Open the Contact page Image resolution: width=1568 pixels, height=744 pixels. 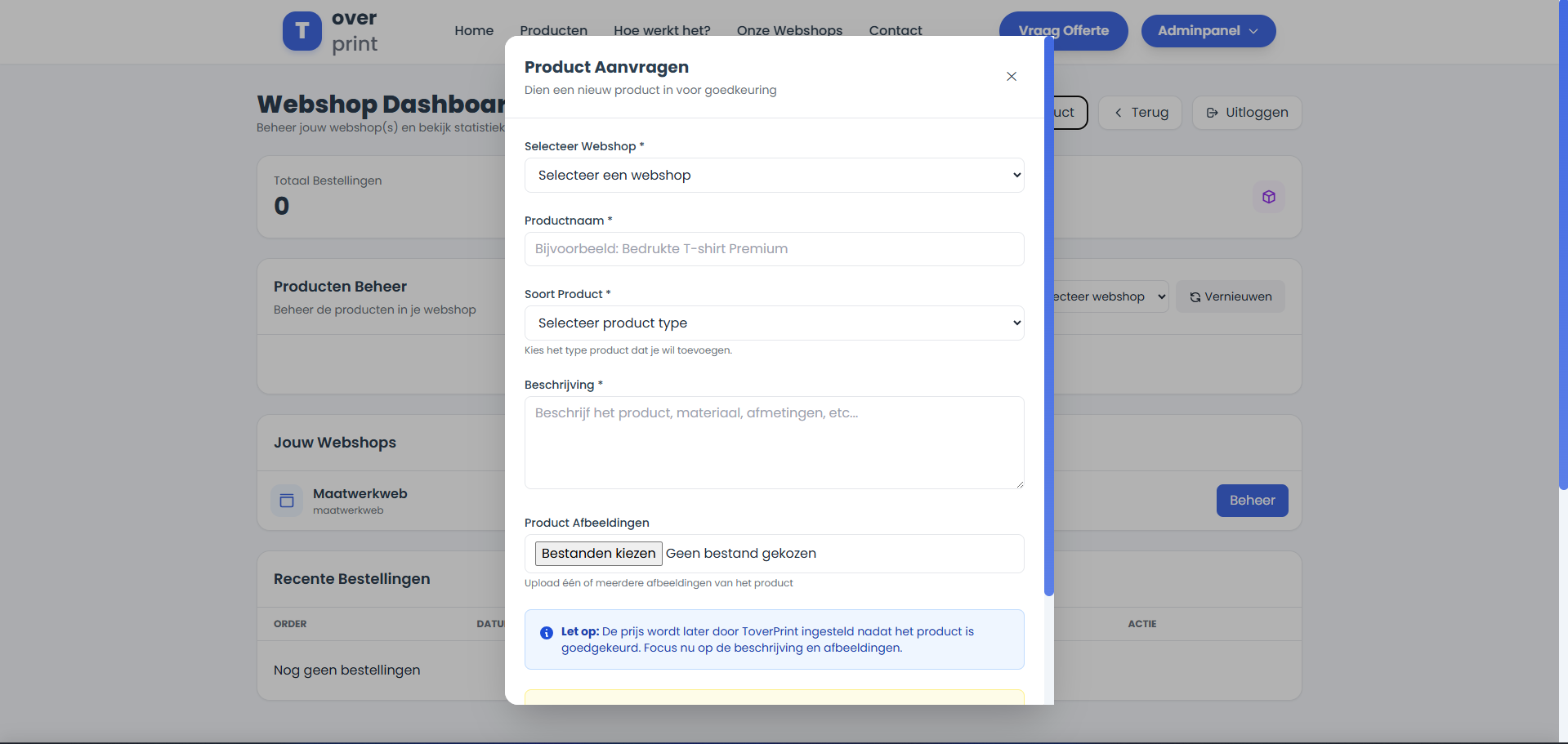895,31
